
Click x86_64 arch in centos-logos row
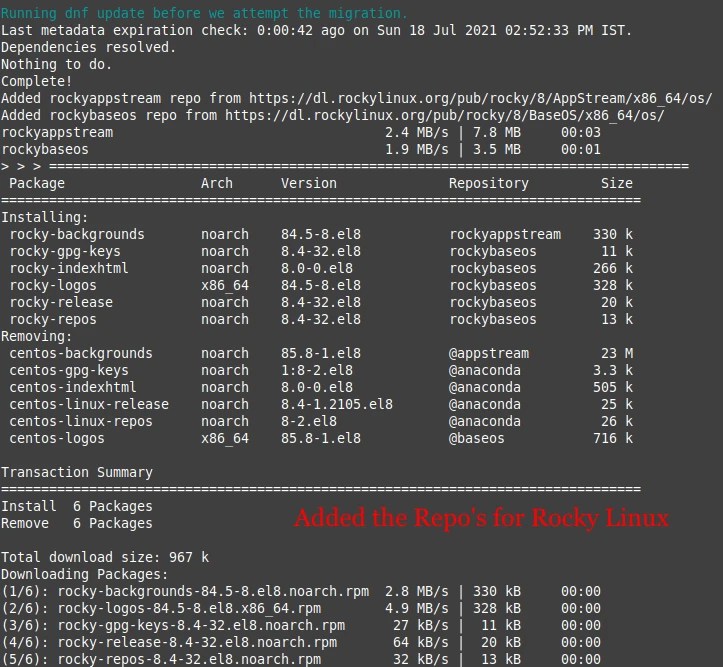click(x=225, y=439)
